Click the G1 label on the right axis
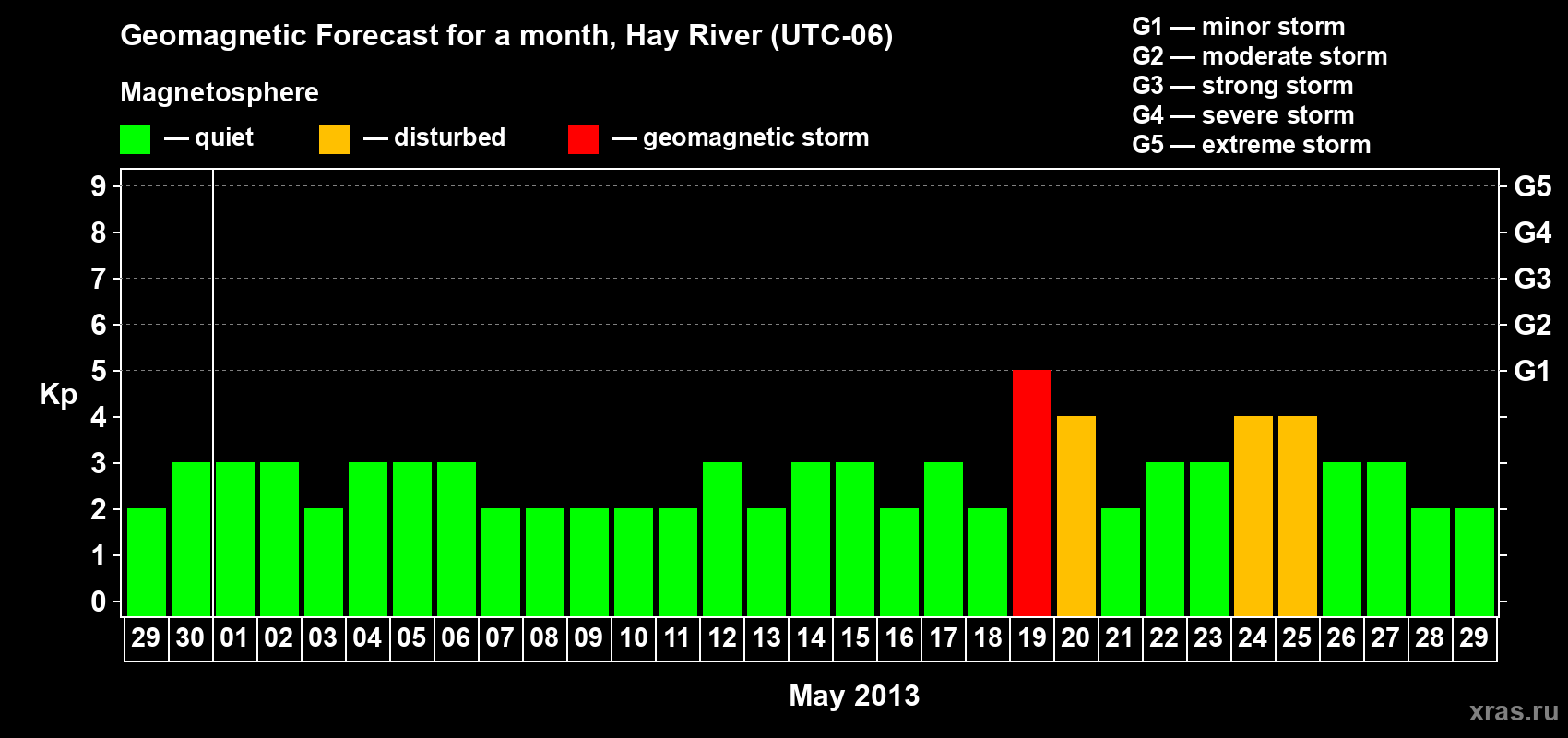The height and width of the screenshot is (738, 1568). 1533,371
